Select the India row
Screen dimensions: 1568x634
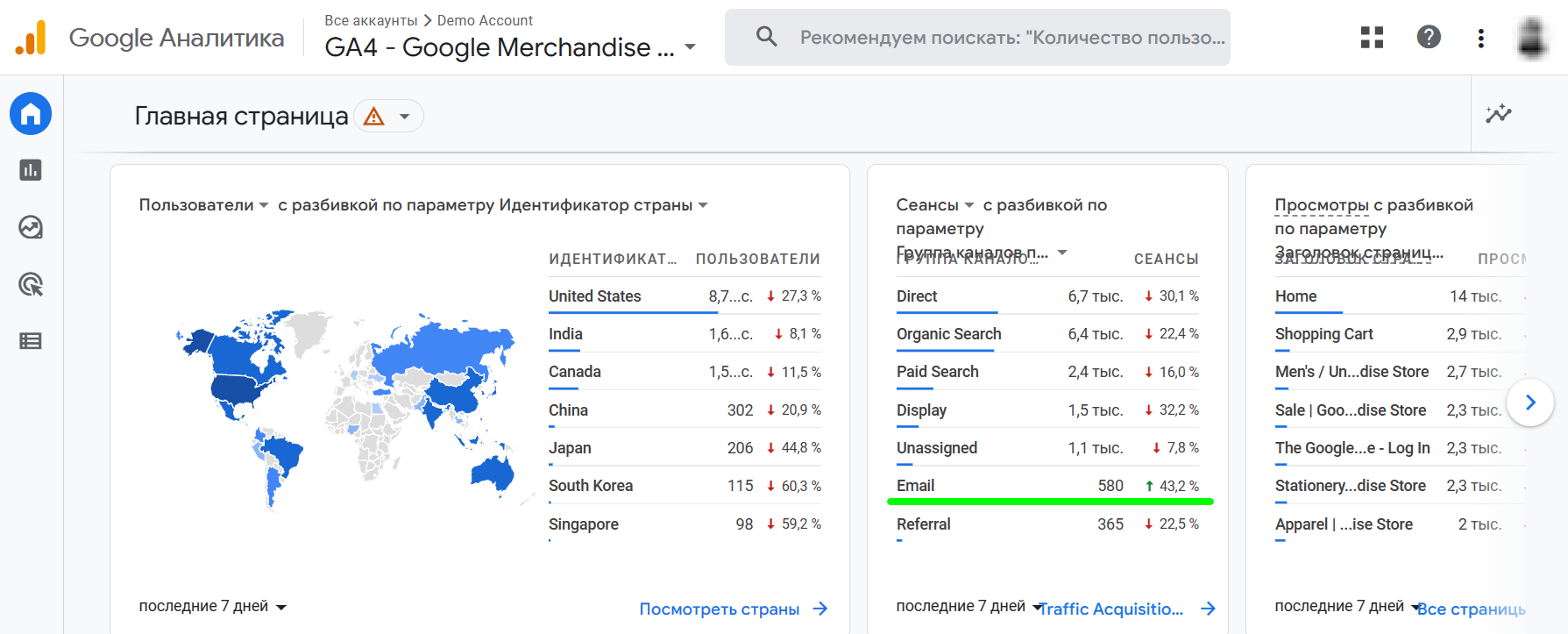pyautogui.click(x=685, y=334)
